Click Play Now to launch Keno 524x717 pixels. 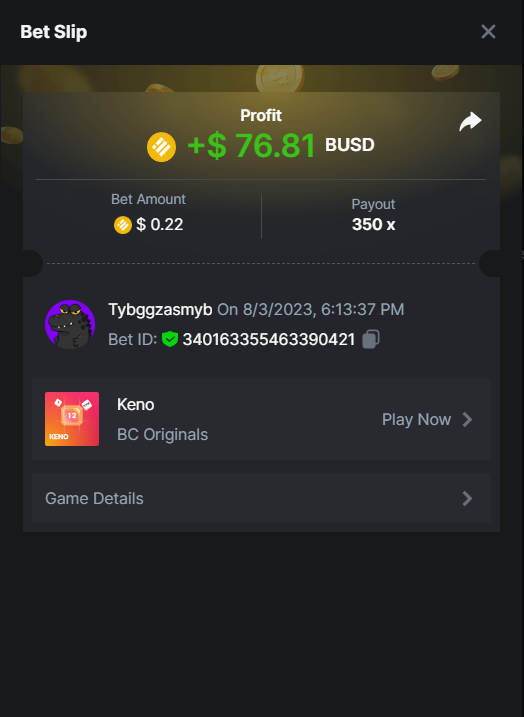click(417, 419)
